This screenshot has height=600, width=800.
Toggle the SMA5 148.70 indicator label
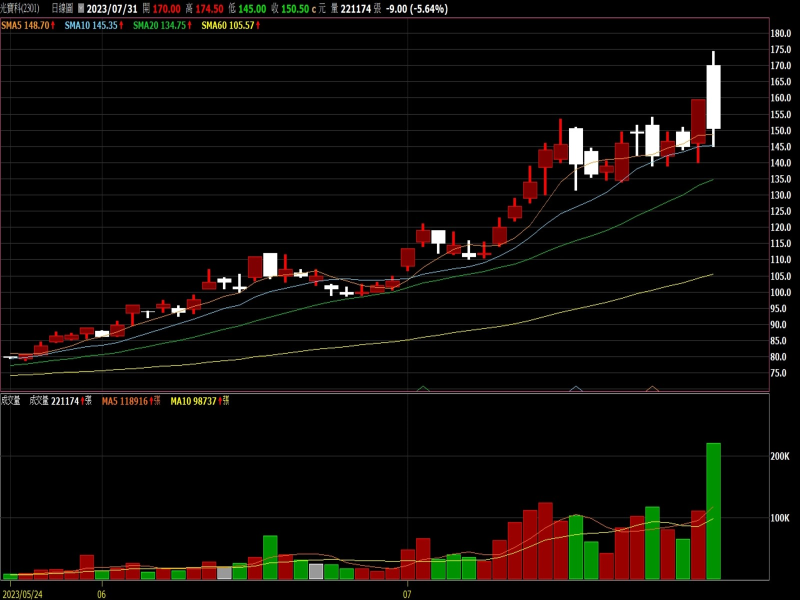27,25
